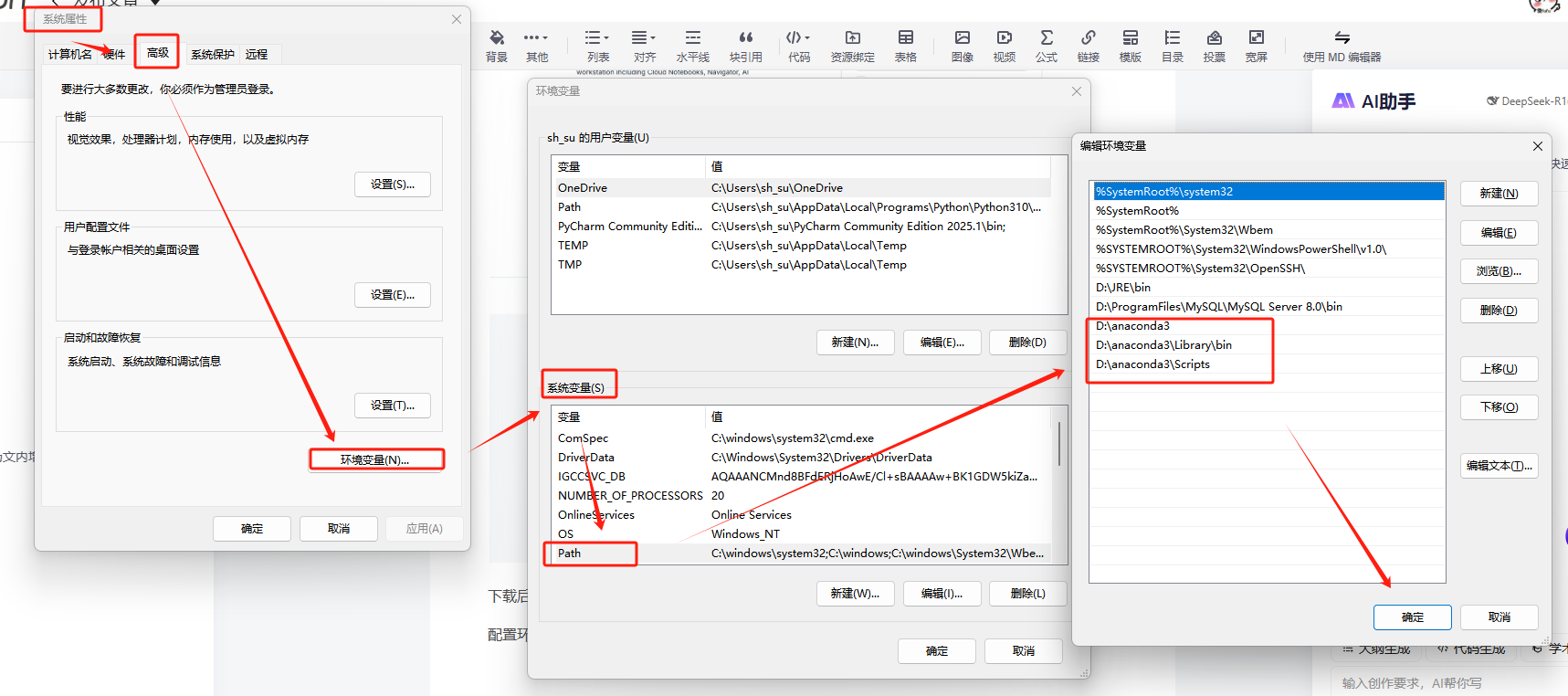
Task: Select the OneDrive user variable row
Action: [x=801, y=187]
